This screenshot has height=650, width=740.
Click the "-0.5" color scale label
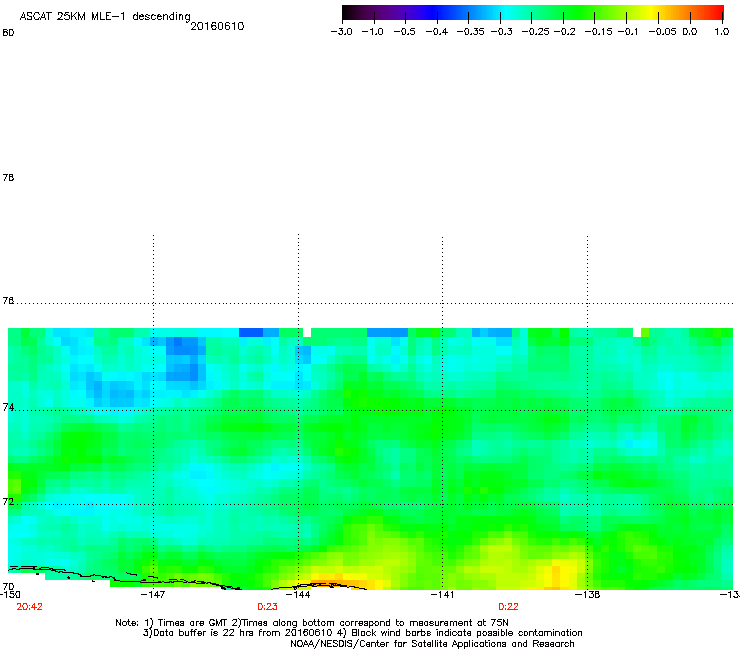404,32
